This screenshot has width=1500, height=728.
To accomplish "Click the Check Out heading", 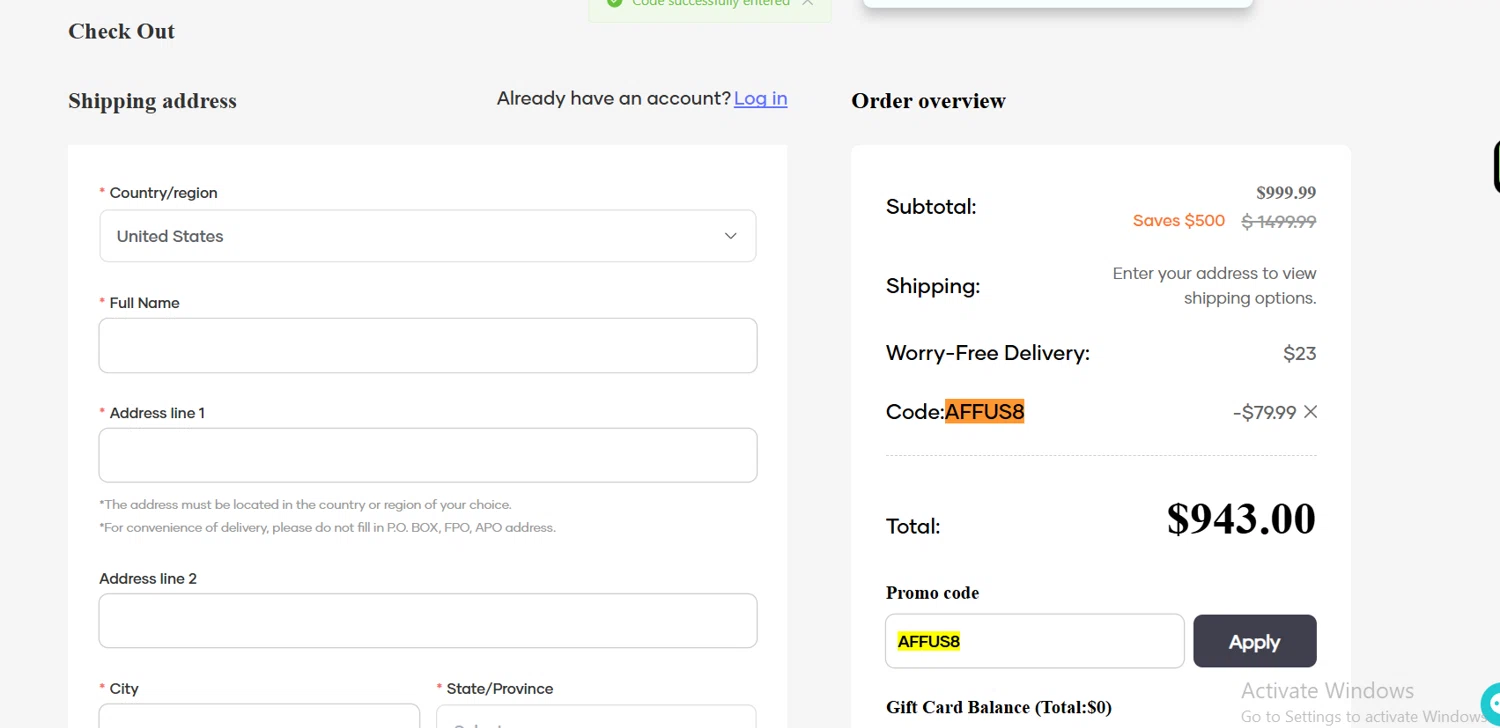I will point(121,31).
